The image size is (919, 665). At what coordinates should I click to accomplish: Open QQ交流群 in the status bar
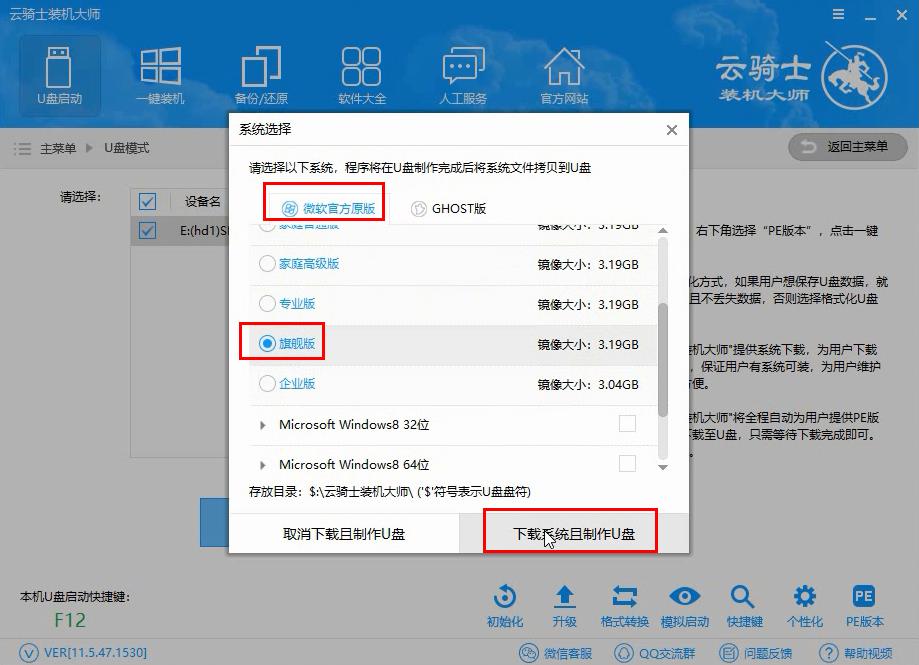(x=655, y=653)
